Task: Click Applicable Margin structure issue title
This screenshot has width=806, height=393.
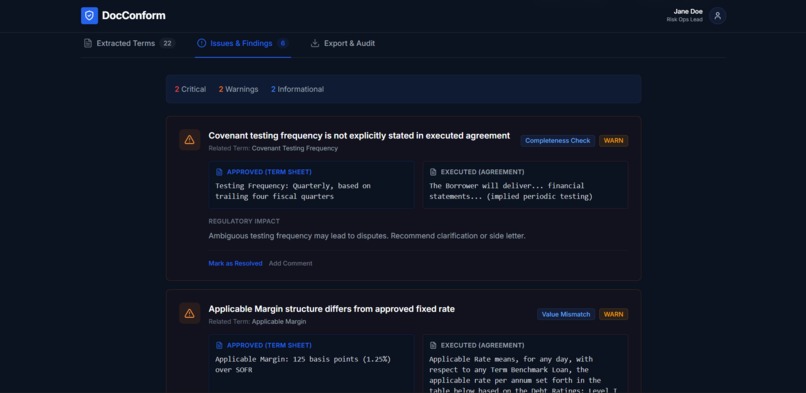Action: 332,309
